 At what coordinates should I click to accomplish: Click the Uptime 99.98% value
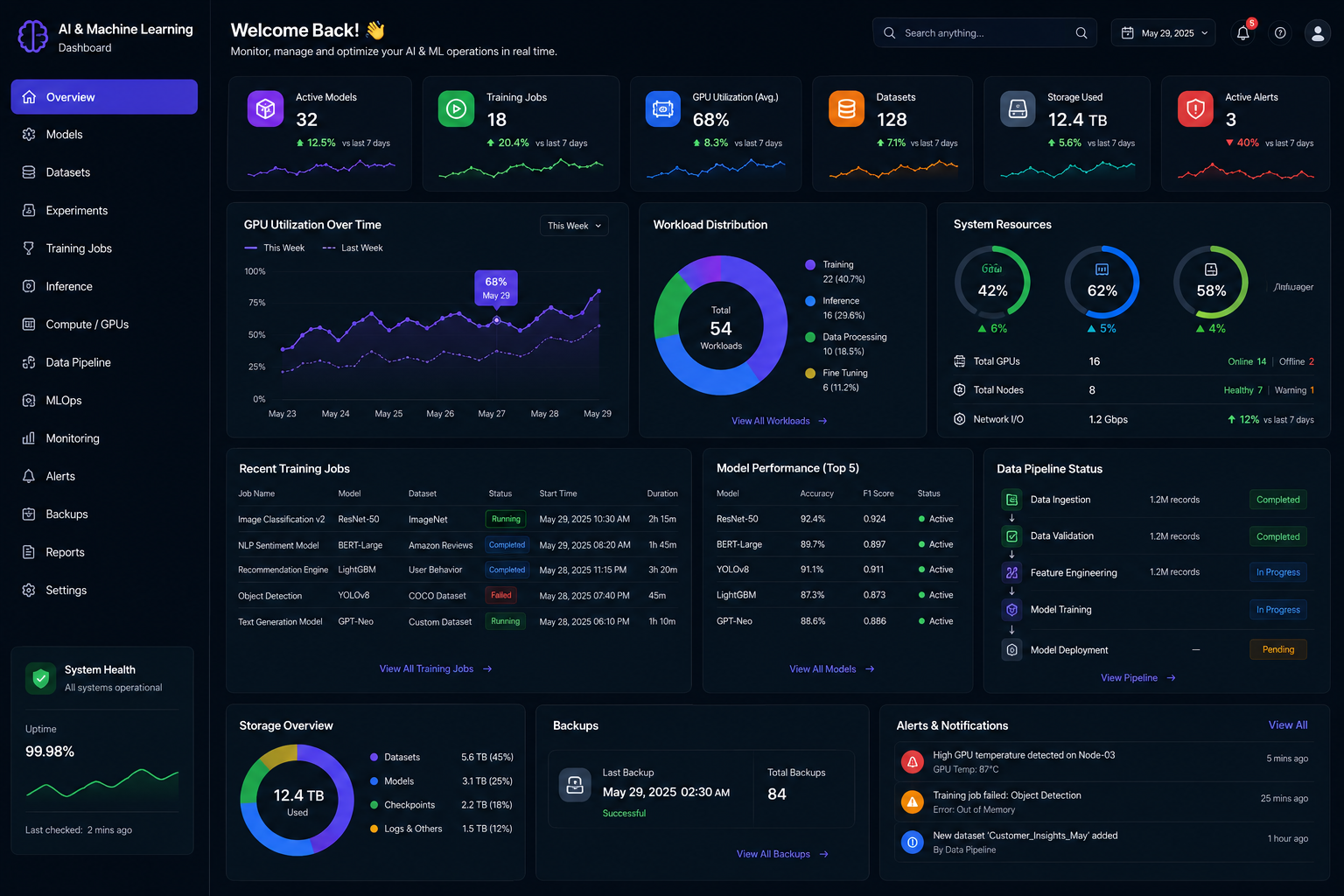click(x=50, y=752)
